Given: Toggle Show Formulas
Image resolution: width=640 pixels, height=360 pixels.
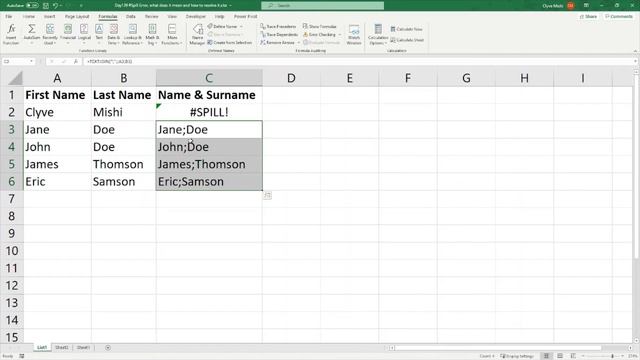Looking at the screenshot, I should pyautogui.click(x=320, y=27).
